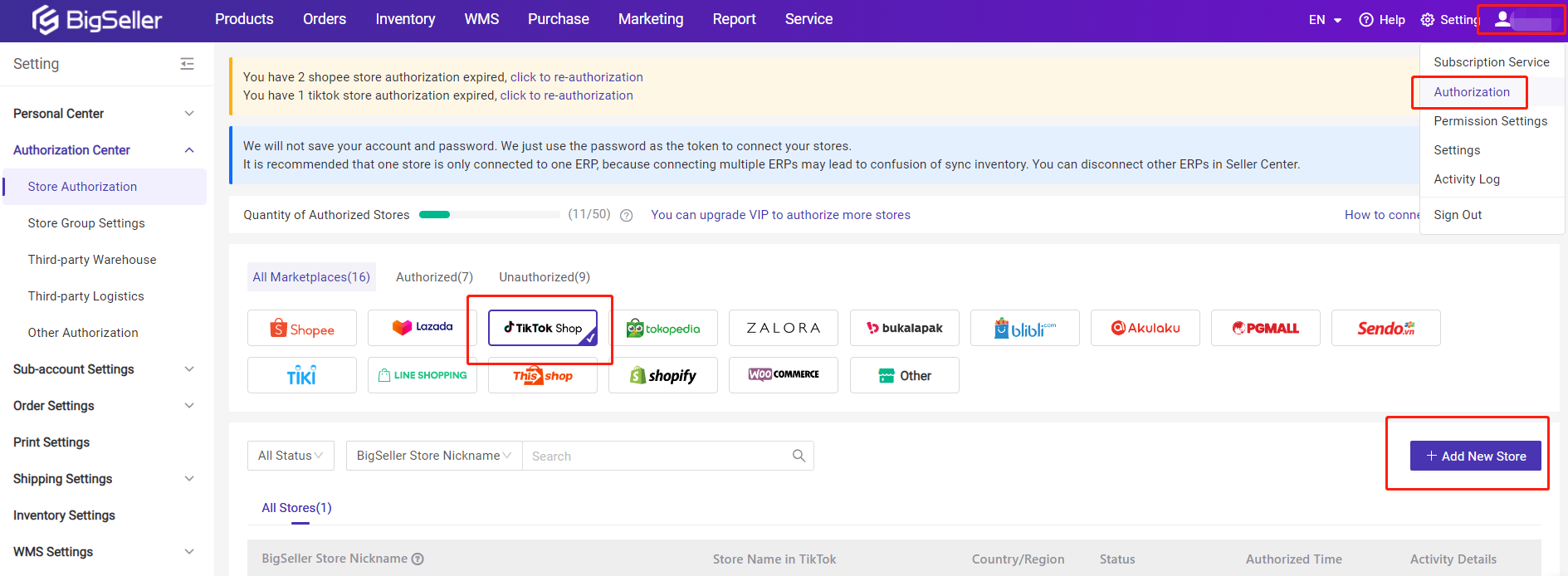Click shopee re-authorization link
This screenshot has height=576, width=1568.
tap(577, 77)
